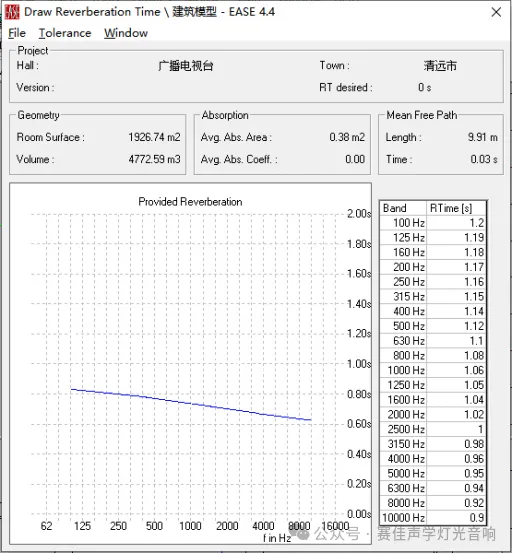
Task: Click the blue reverberation curve in the chart
Action: tap(191, 404)
